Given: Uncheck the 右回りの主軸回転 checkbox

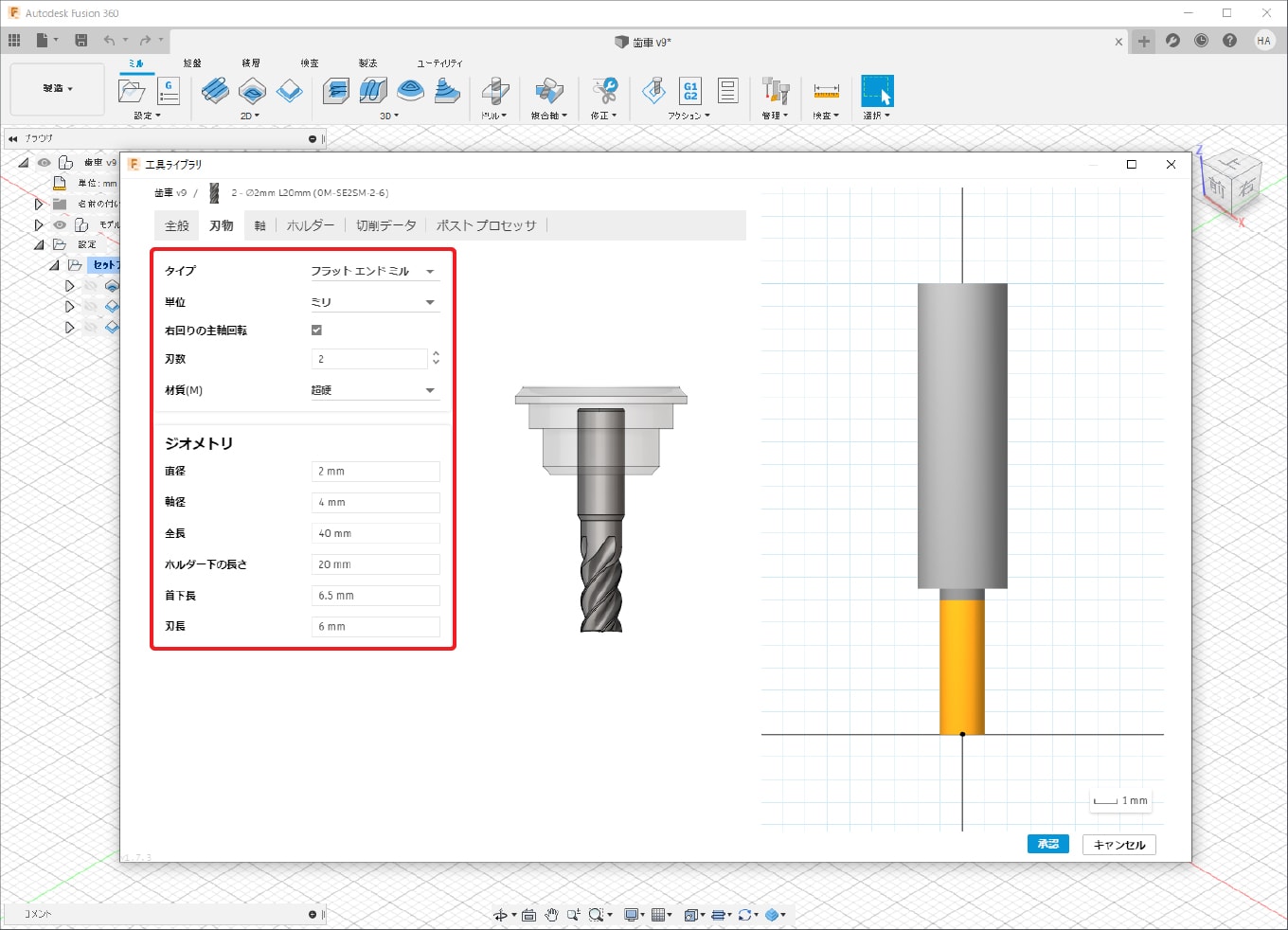Looking at the screenshot, I should [316, 331].
